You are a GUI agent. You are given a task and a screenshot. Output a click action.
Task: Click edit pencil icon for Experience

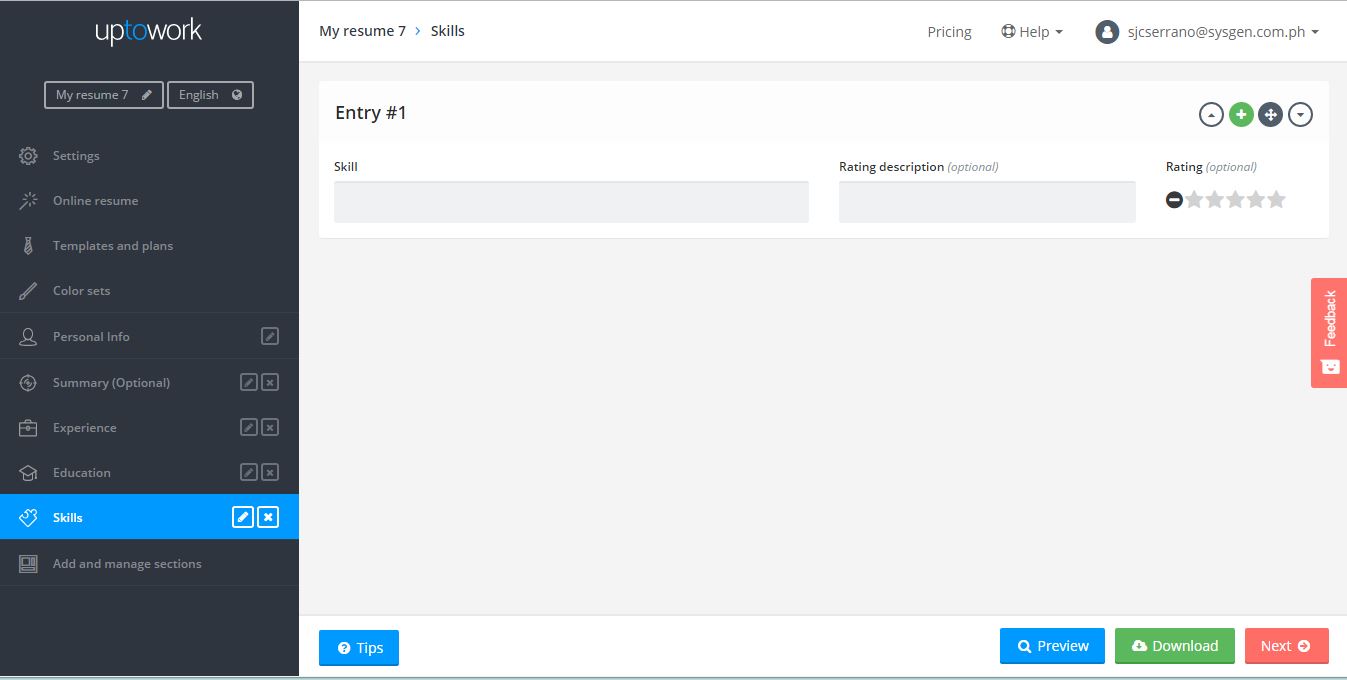249,427
